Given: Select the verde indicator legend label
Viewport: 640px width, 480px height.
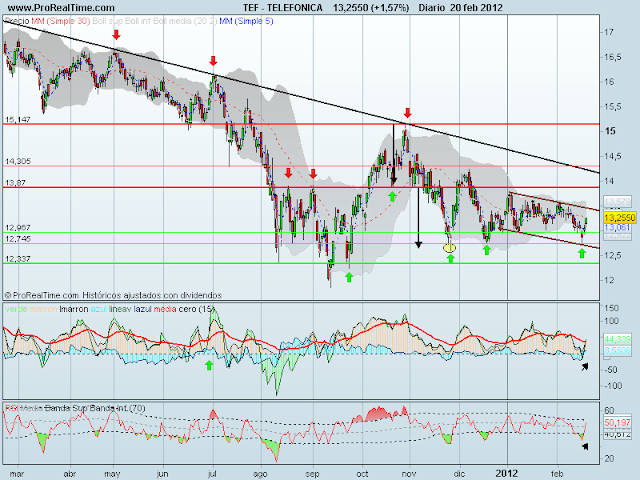Looking at the screenshot, I should (16, 309).
